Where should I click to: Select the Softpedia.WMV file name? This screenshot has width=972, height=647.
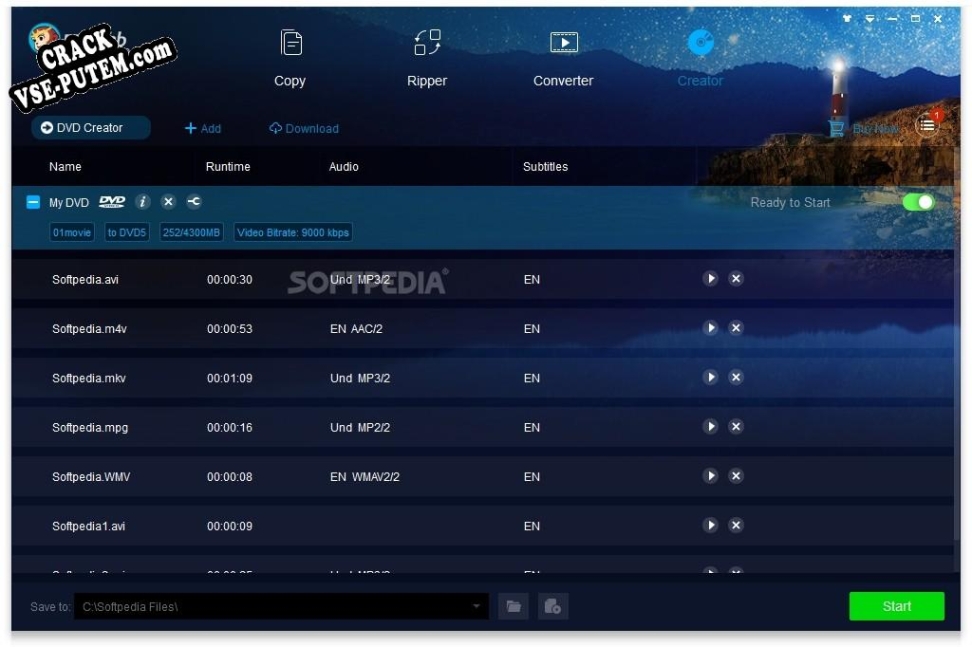[x=91, y=477]
